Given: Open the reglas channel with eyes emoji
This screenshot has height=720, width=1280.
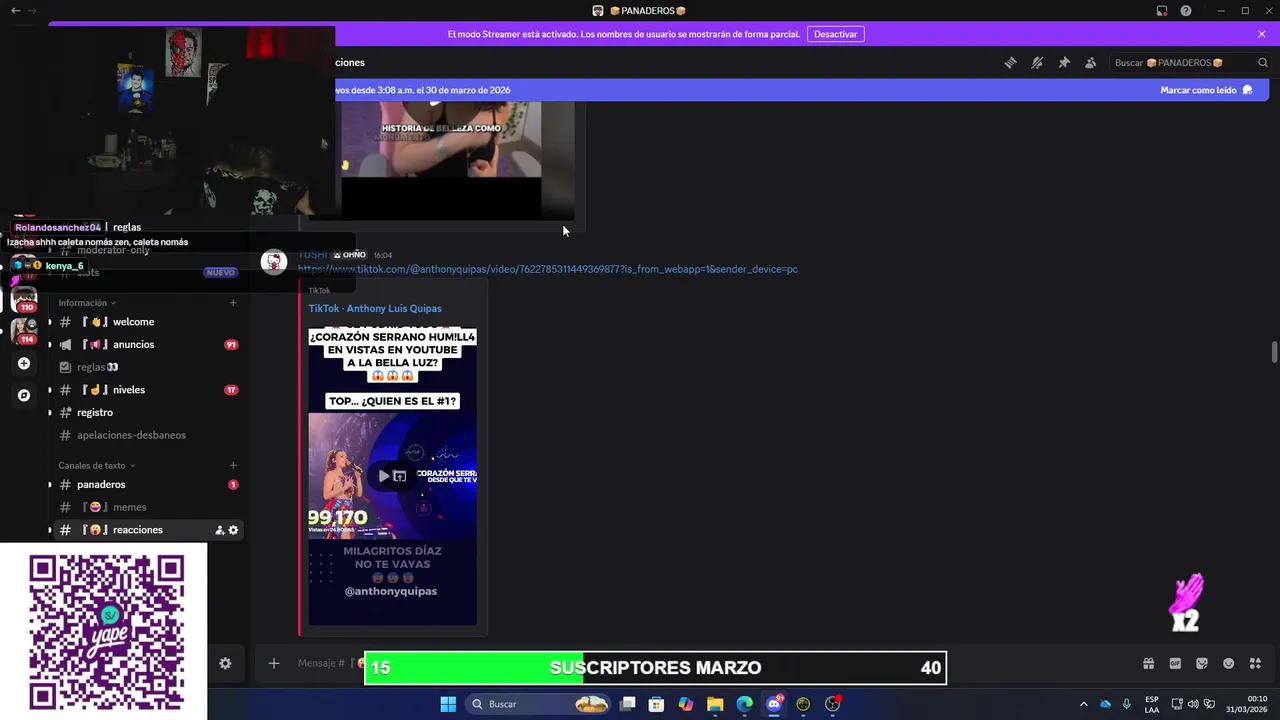Looking at the screenshot, I should [x=146, y=367].
